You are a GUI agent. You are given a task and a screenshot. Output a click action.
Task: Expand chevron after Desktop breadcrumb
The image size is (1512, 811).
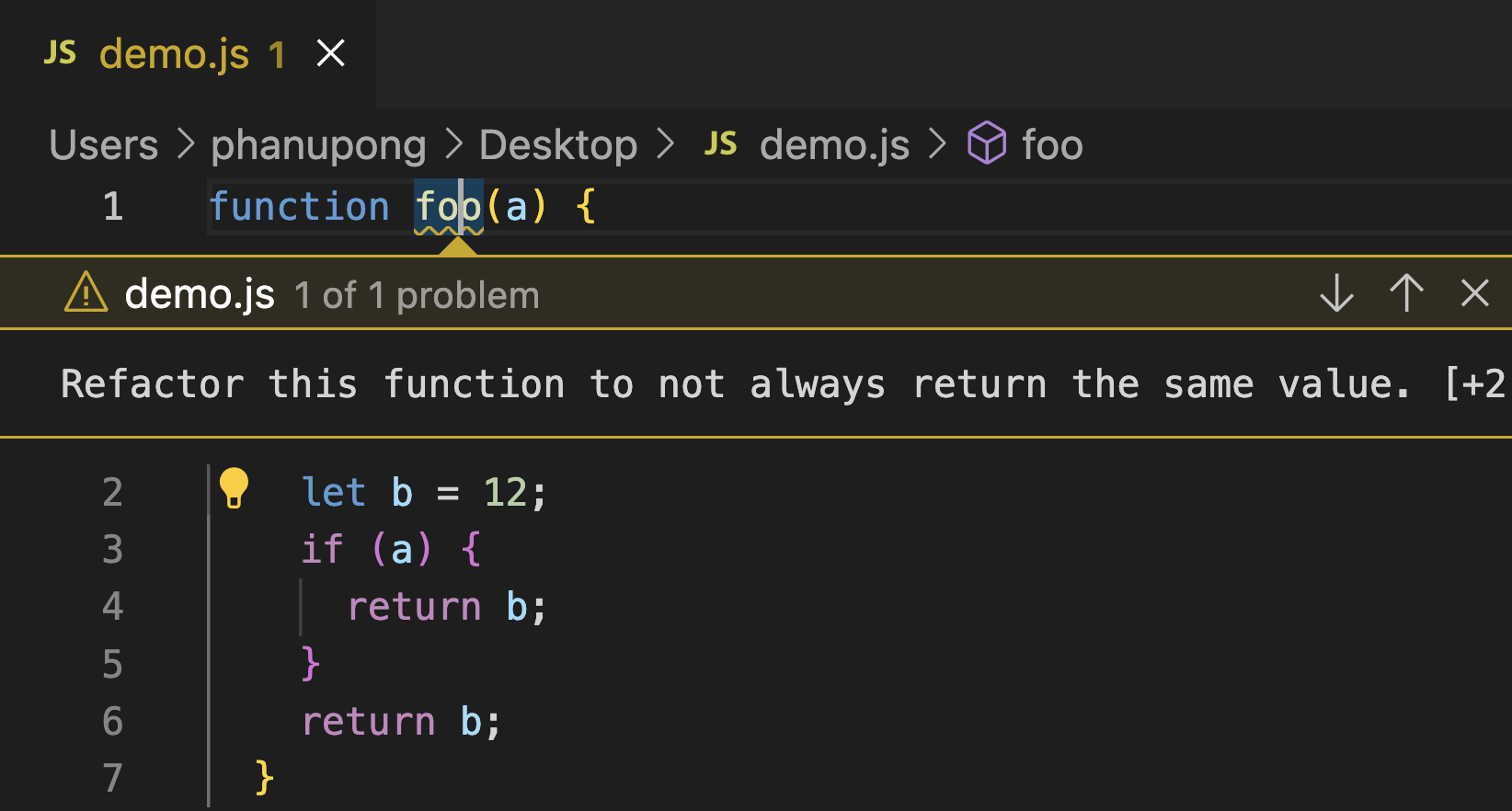[665, 144]
